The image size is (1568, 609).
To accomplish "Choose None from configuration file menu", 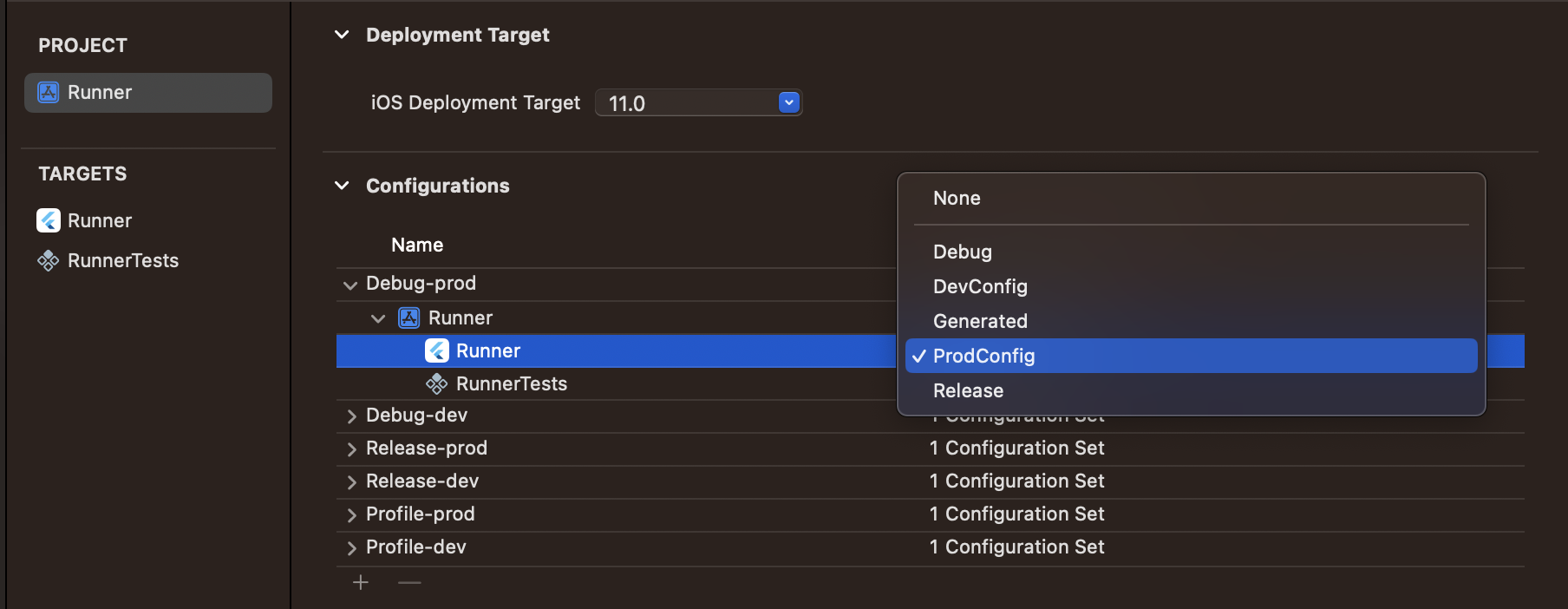I will click(1192, 198).
